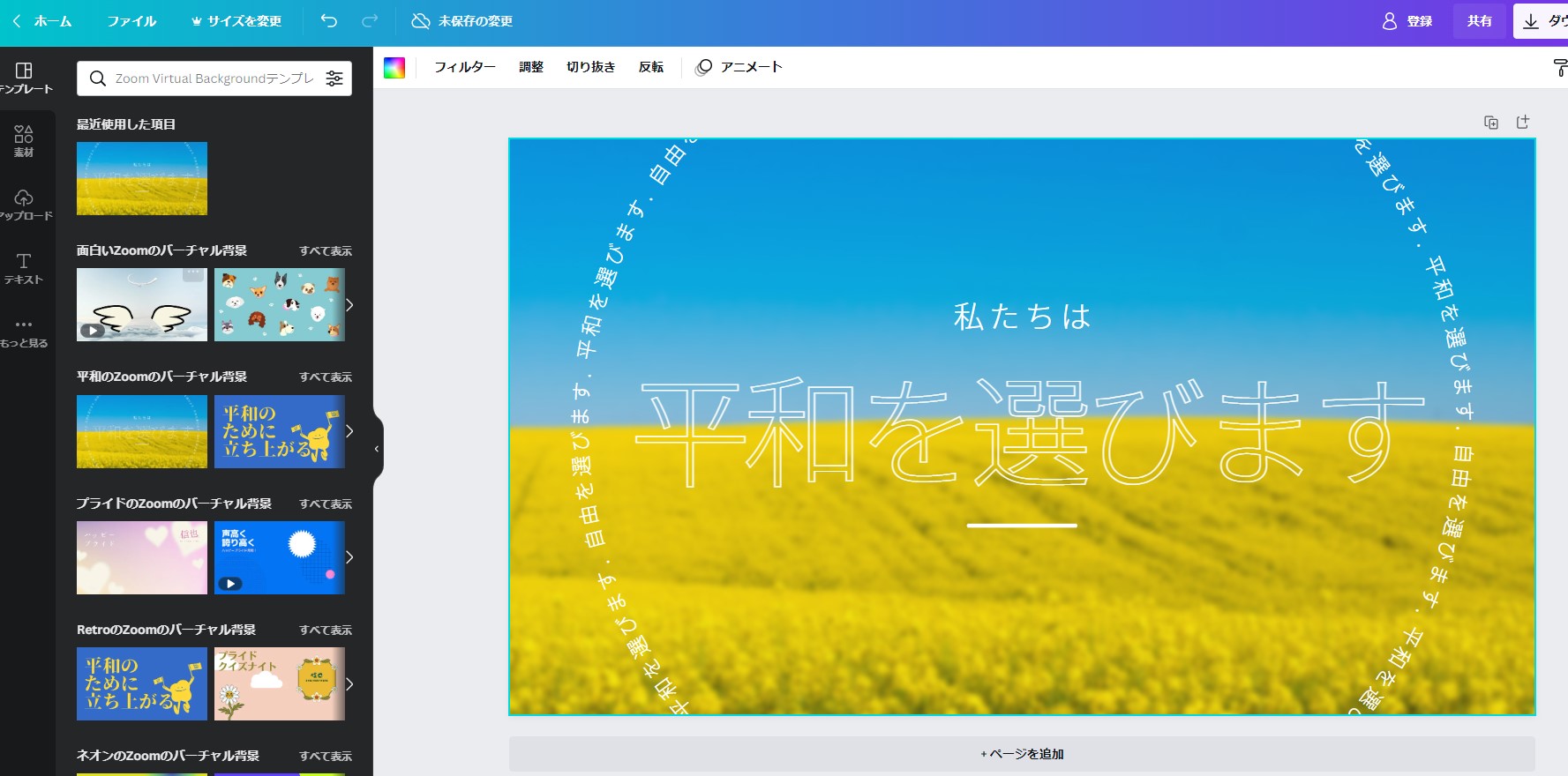Select the 私たちは heading text on the canvas
The height and width of the screenshot is (776, 1568).
(1022, 316)
